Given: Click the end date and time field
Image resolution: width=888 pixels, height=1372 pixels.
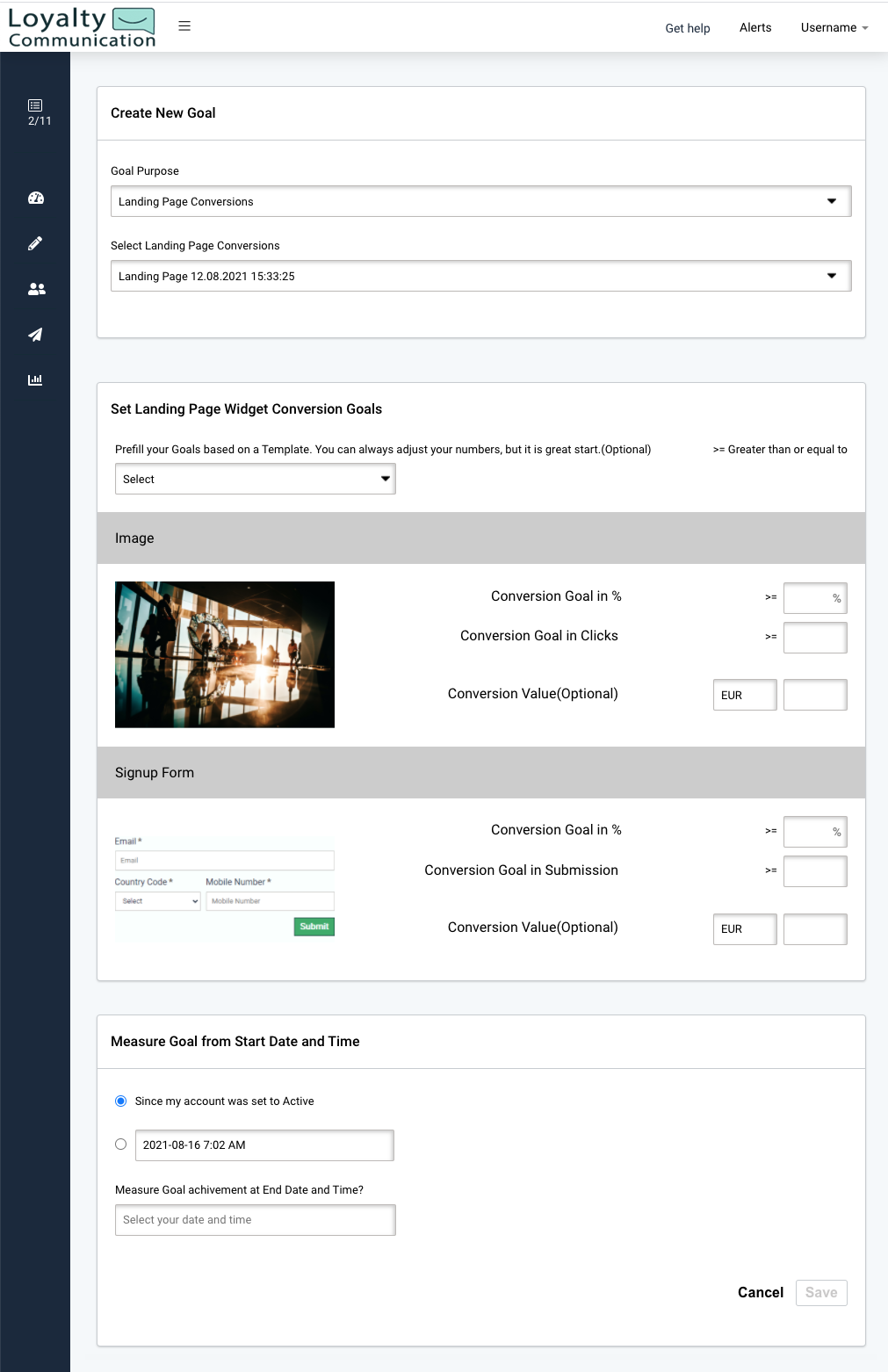Looking at the screenshot, I should [255, 1219].
